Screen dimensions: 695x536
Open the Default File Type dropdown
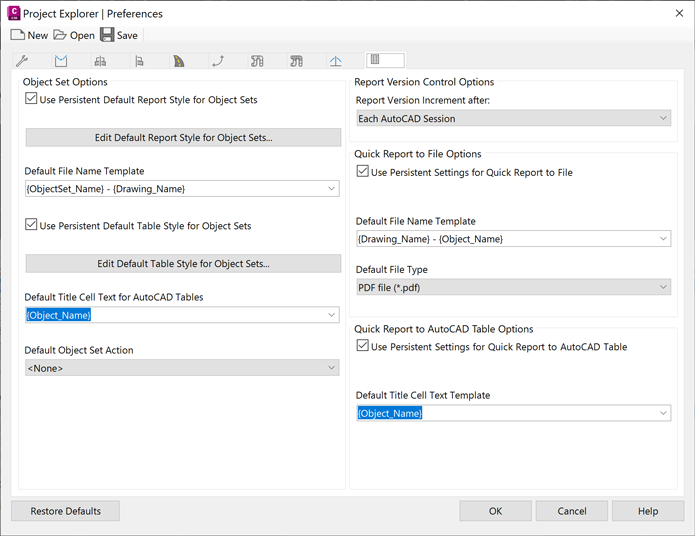pos(513,287)
